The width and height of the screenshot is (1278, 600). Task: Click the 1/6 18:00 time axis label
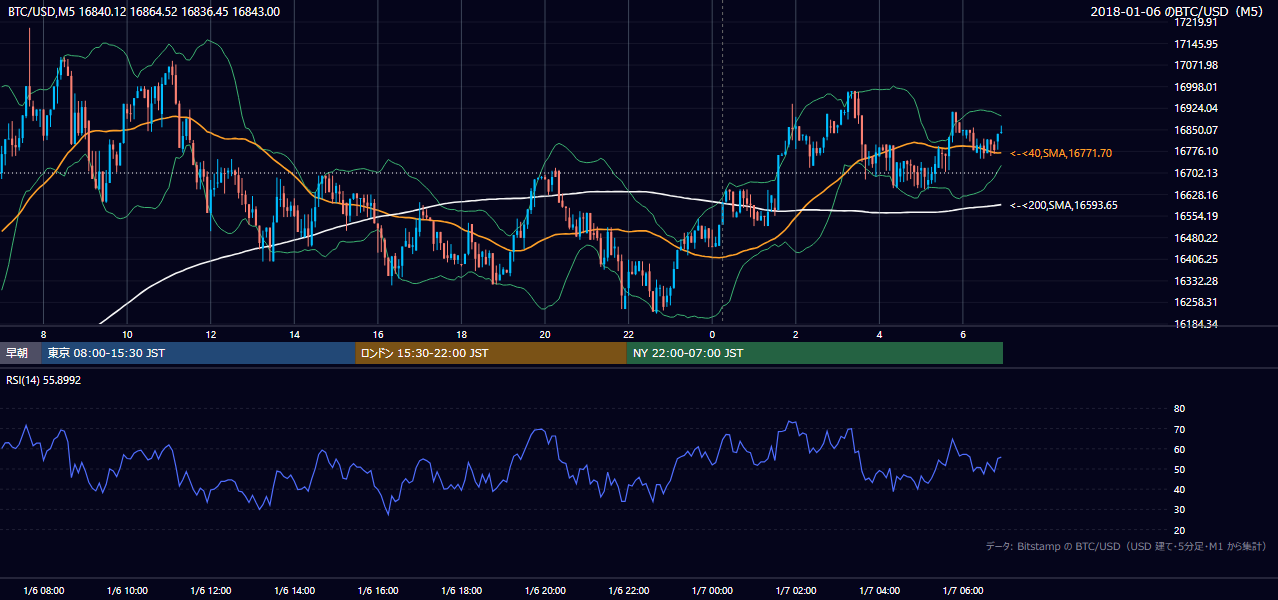pyautogui.click(x=461, y=590)
